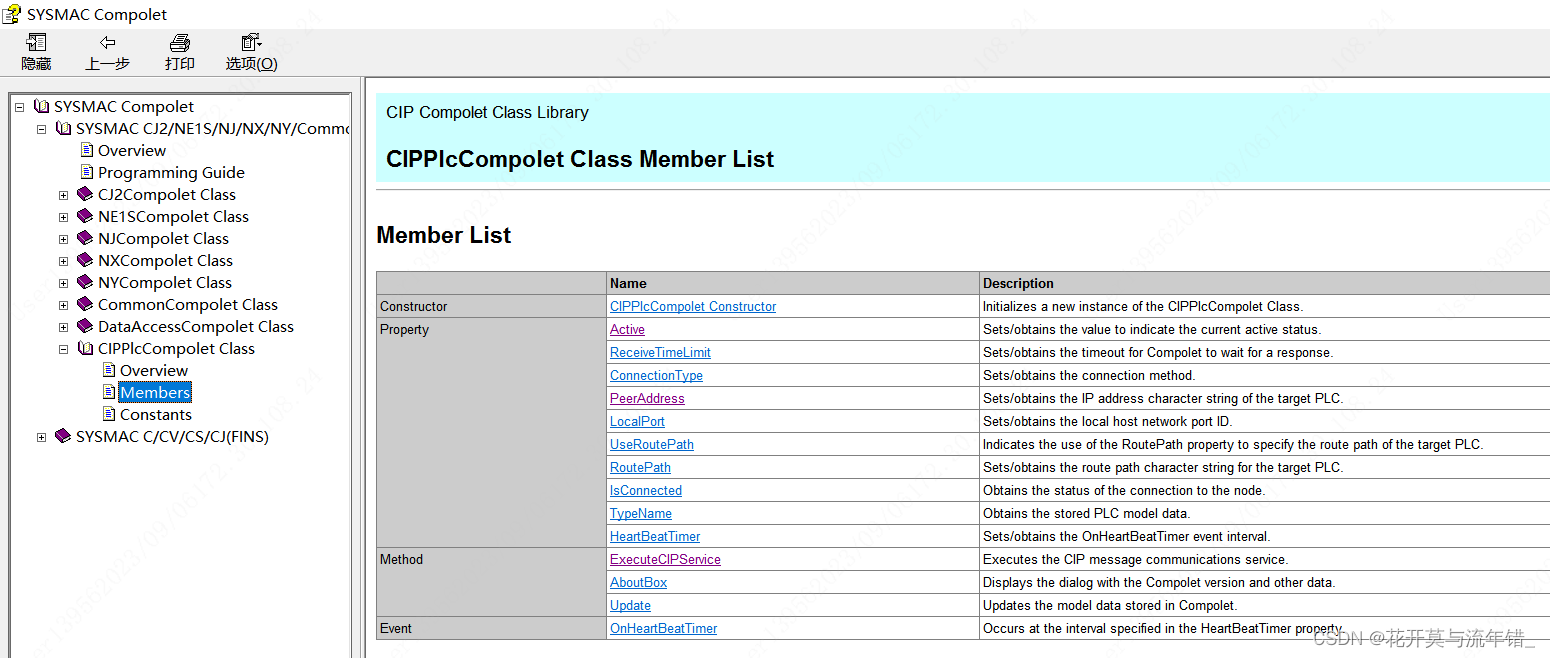The width and height of the screenshot is (1550, 658).
Task: Expand the SYSMAC C/CV/CS/CJ(FINS) node
Action: click(41, 437)
